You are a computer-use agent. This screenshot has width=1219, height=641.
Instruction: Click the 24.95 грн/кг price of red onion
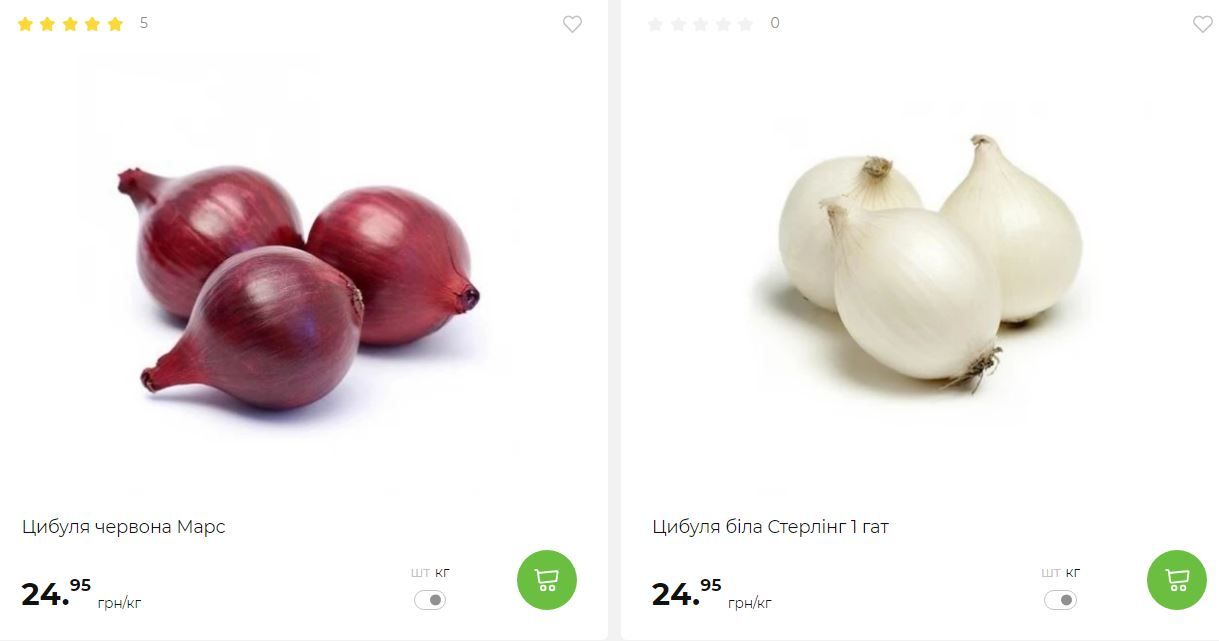click(x=82, y=594)
